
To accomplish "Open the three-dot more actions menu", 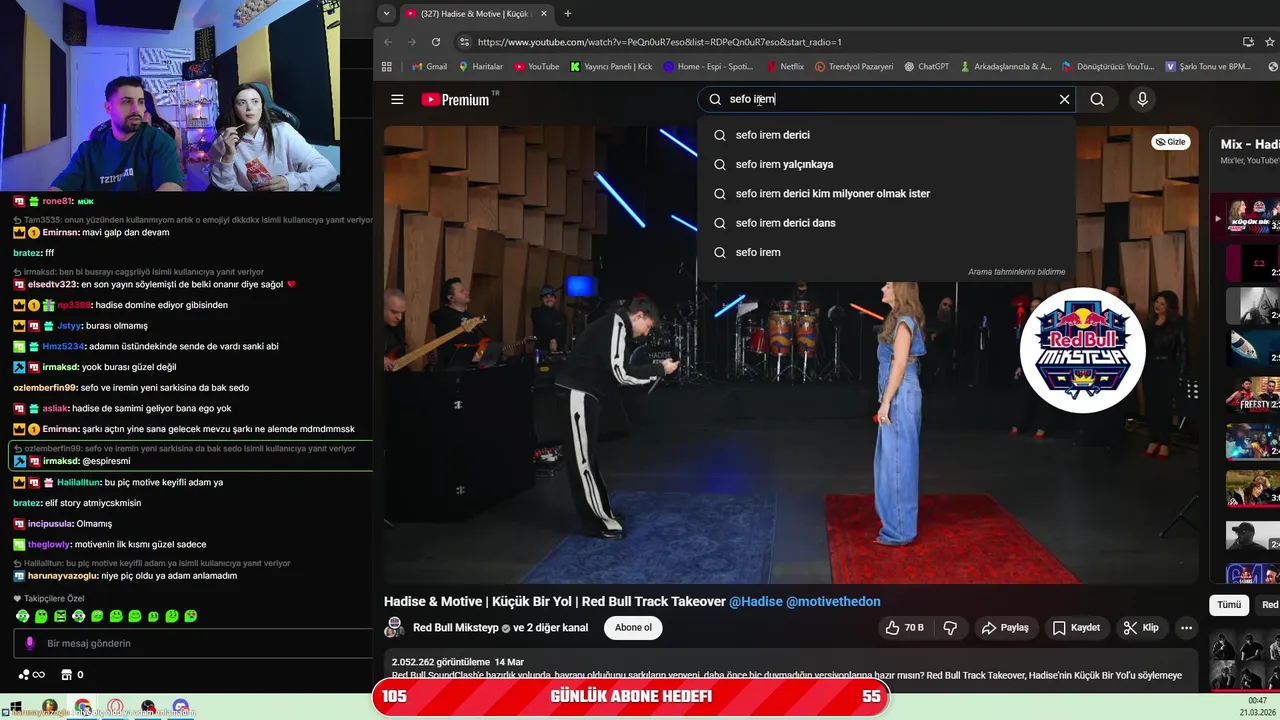I will click(1186, 628).
